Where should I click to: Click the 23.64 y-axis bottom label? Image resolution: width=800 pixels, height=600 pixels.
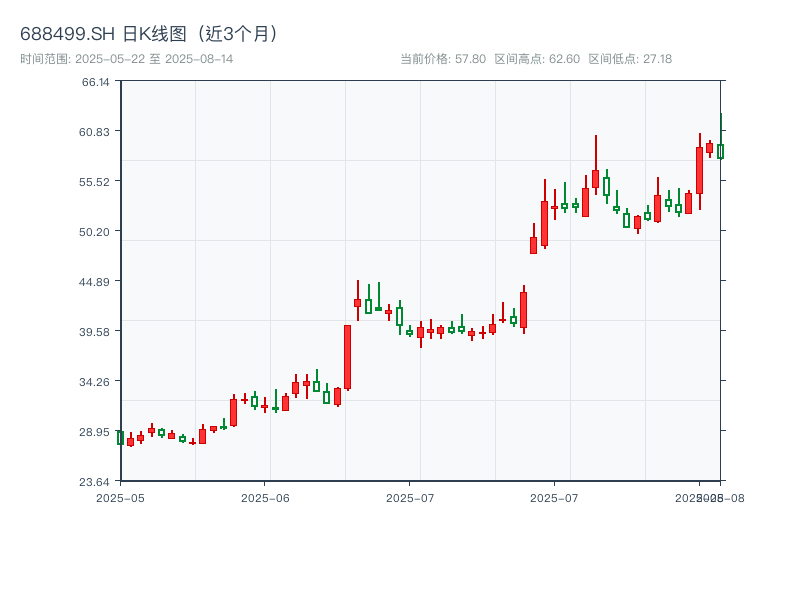[x=96, y=481]
